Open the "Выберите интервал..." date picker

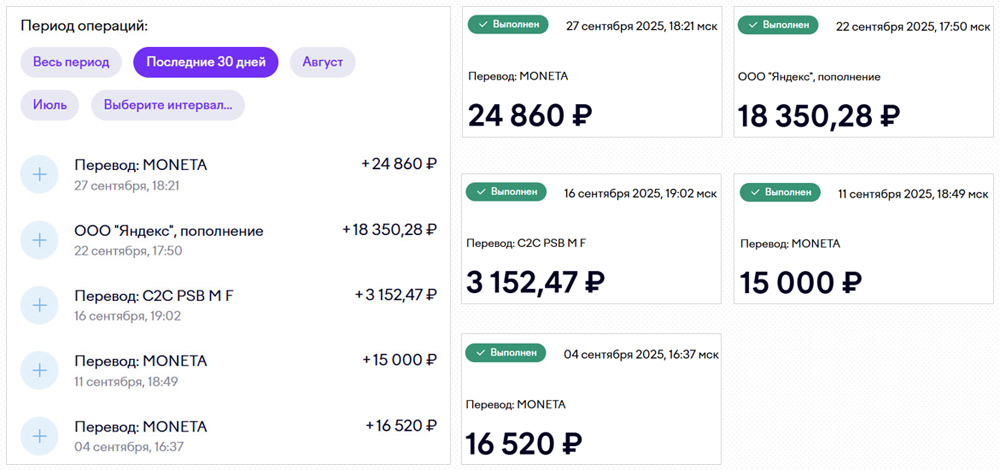(x=167, y=105)
